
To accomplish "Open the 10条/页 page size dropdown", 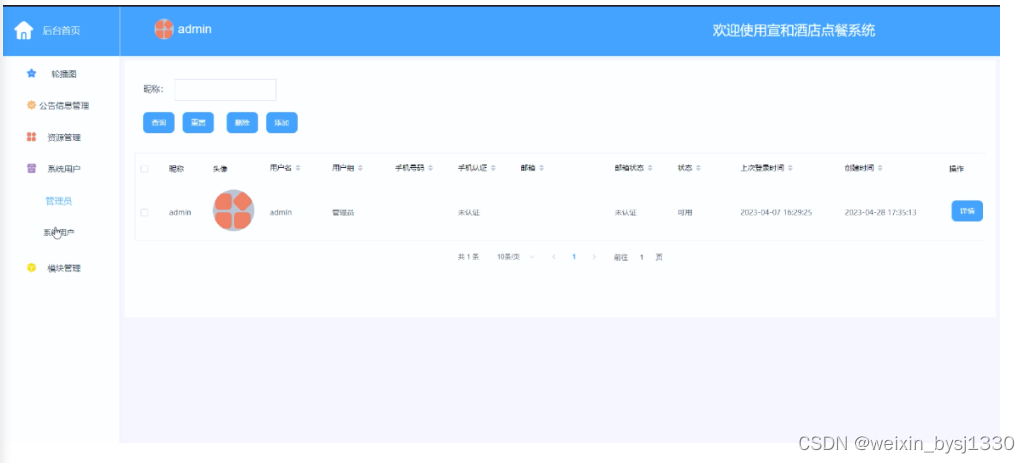I will 516,257.
